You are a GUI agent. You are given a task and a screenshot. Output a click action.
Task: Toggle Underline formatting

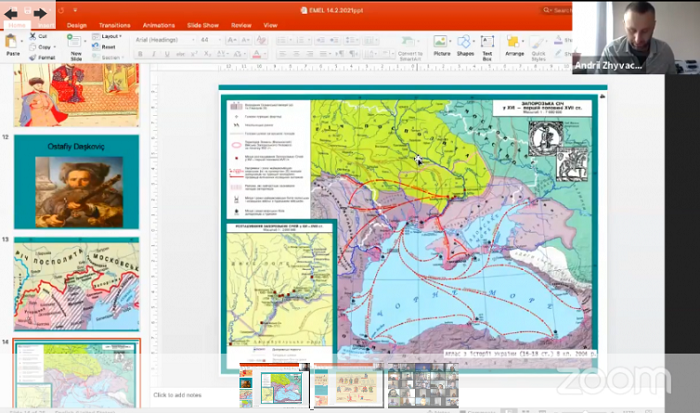167,54
